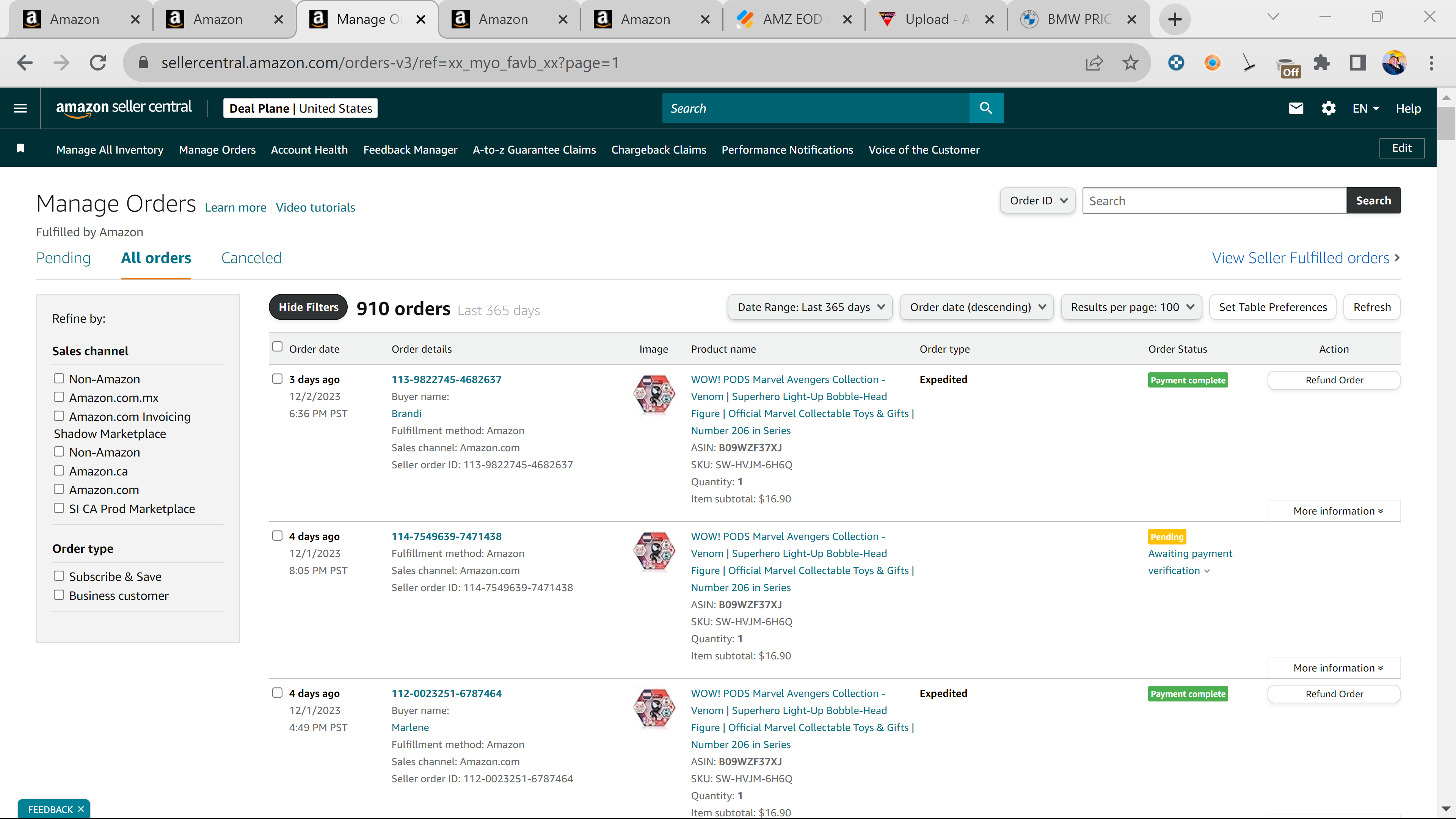The width and height of the screenshot is (1456, 819).
Task: Click the magnifier search button in header
Action: click(x=986, y=108)
